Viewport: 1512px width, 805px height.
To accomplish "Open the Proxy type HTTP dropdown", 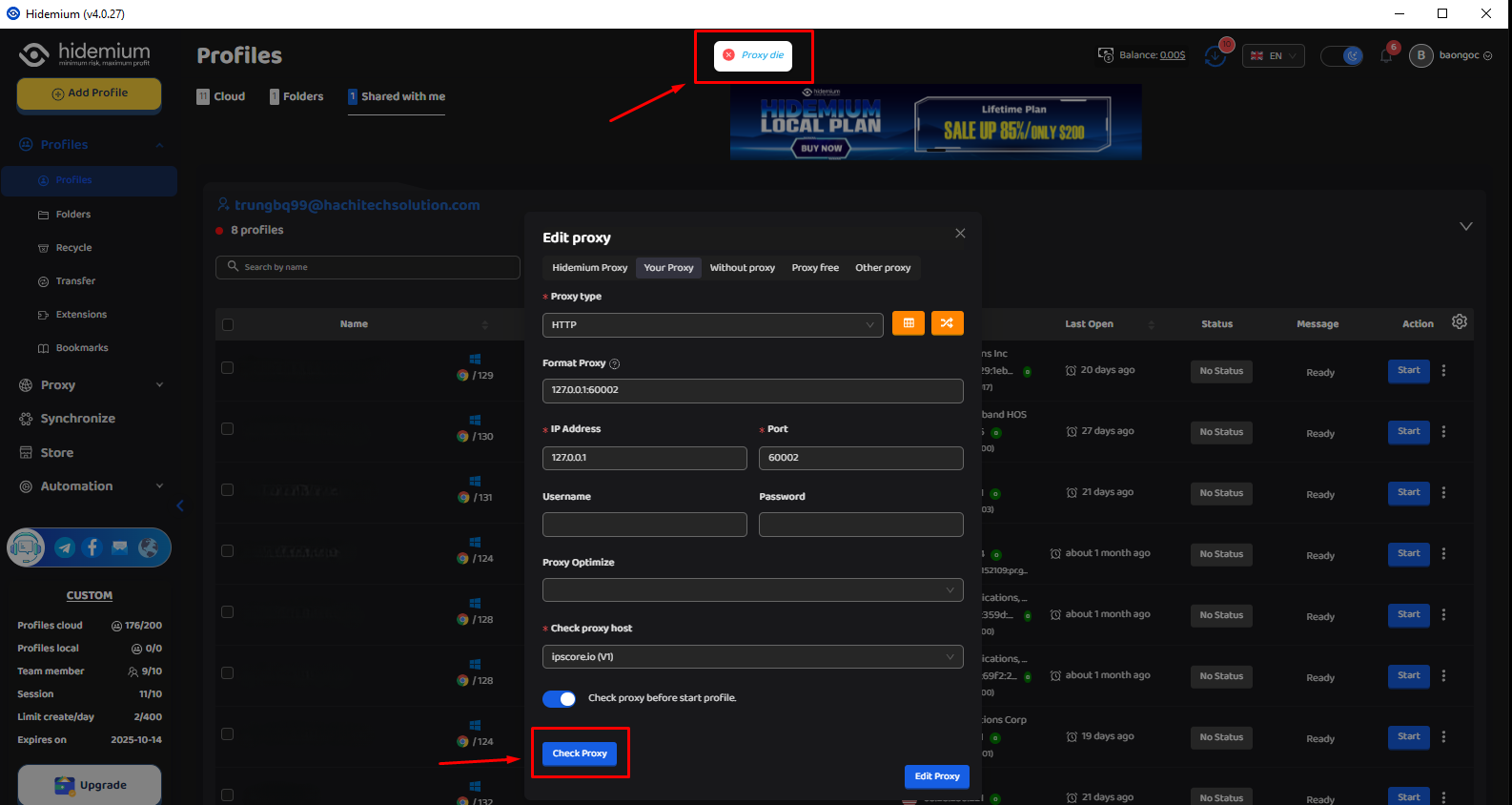I will (712, 325).
